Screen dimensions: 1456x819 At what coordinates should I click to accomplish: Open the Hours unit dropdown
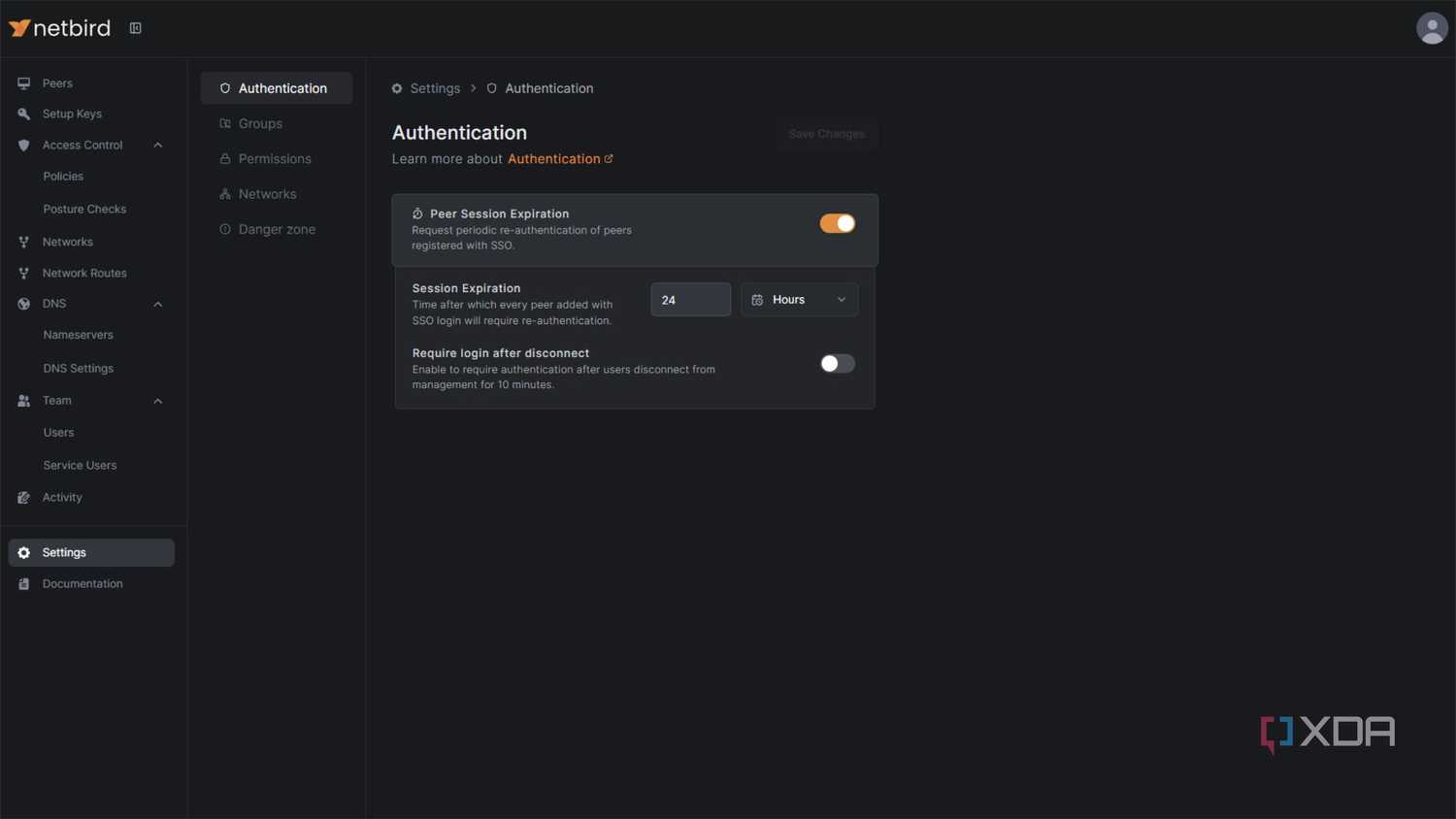coord(799,300)
